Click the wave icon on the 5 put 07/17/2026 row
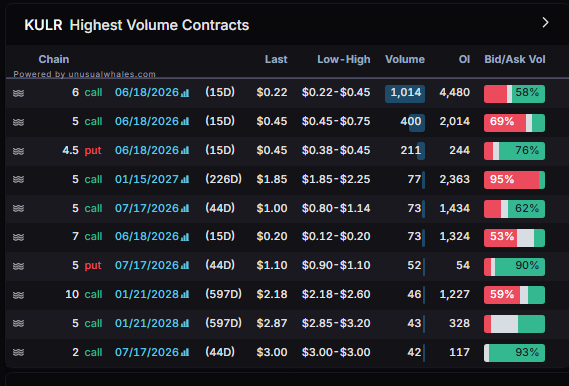Screen dimensions: 569x386 19,266
